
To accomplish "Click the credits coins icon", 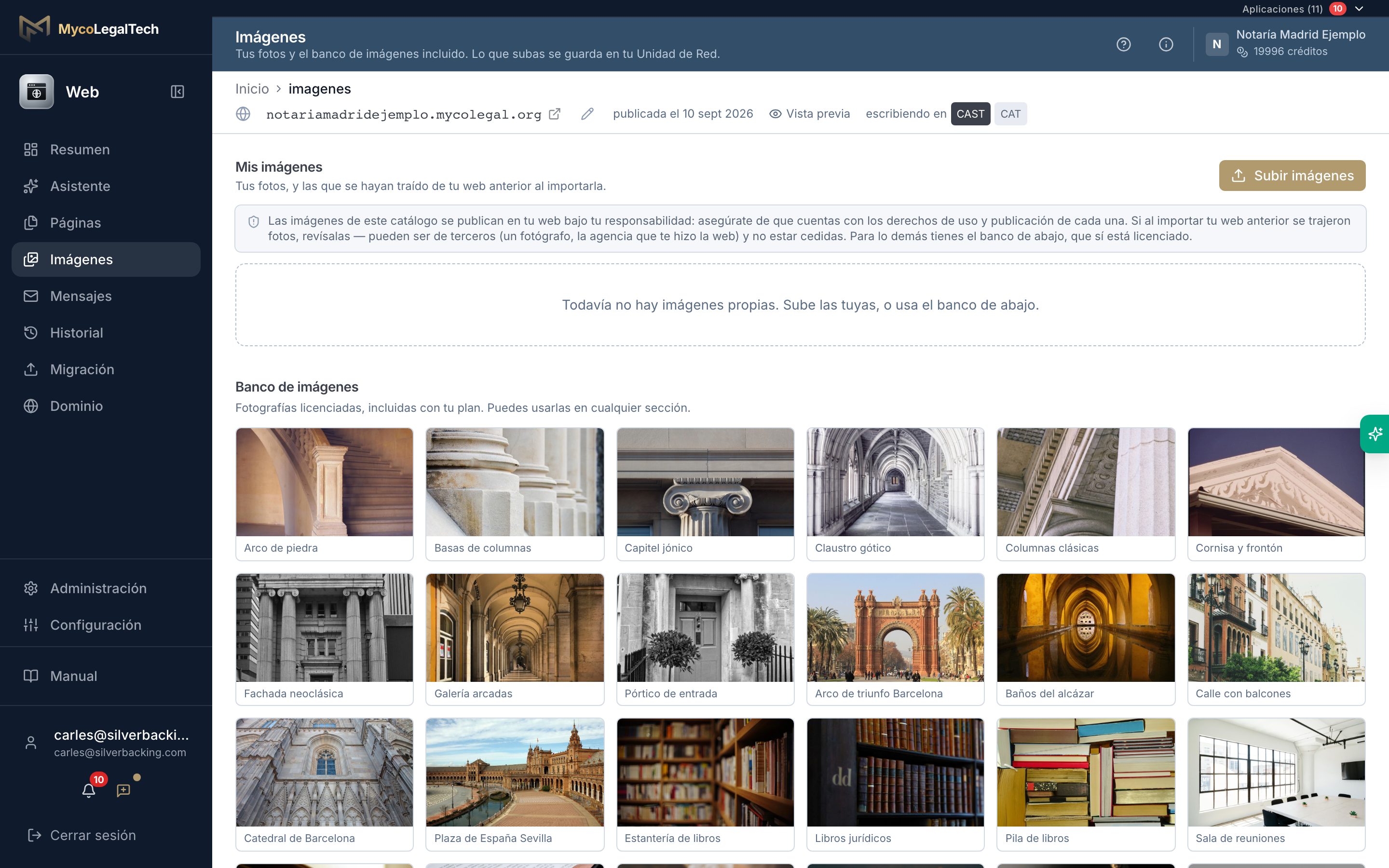I will point(1242,52).
